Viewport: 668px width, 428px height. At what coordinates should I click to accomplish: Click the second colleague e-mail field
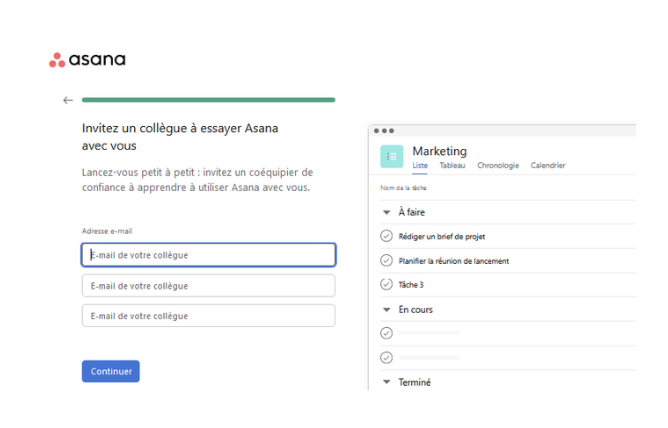point(208,286)
